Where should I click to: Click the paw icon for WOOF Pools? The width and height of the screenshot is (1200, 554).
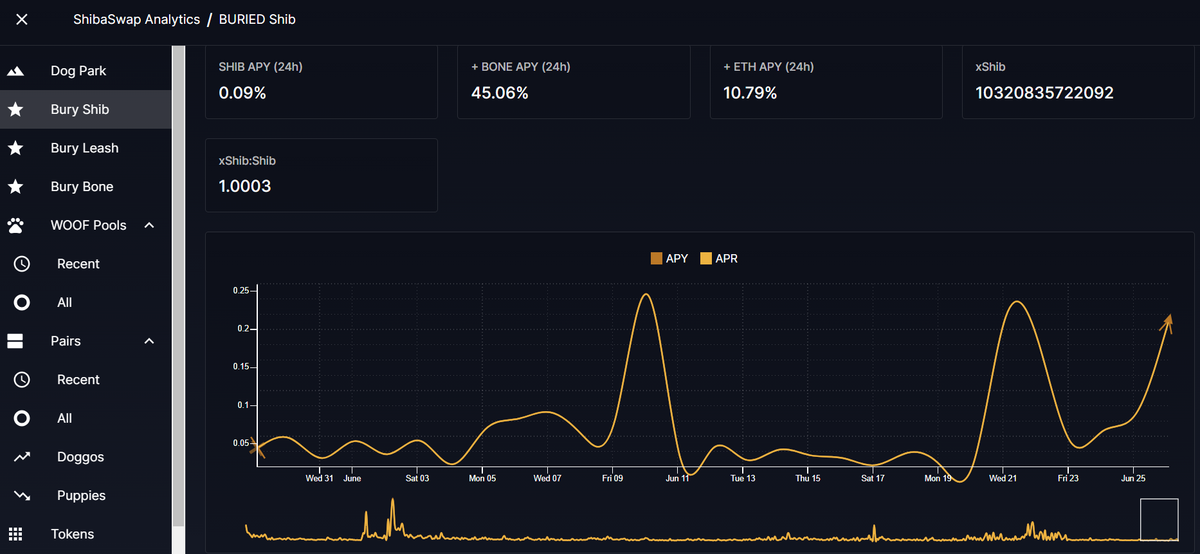click(15, 225)
